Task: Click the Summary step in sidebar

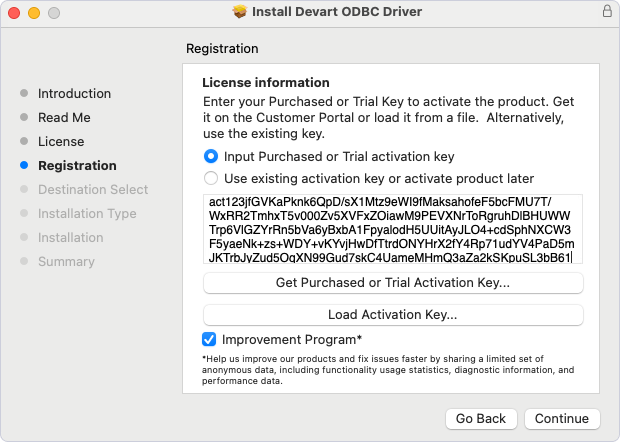Action: (x=66, y=262)
